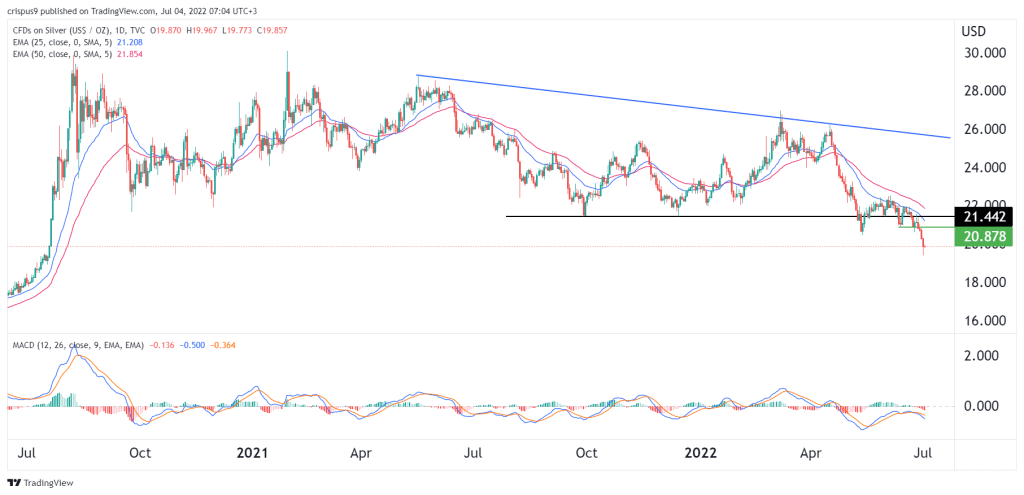Click the green 20.878 price tag
Viewport: 1024px width, 495px height.
pos(984,237)
